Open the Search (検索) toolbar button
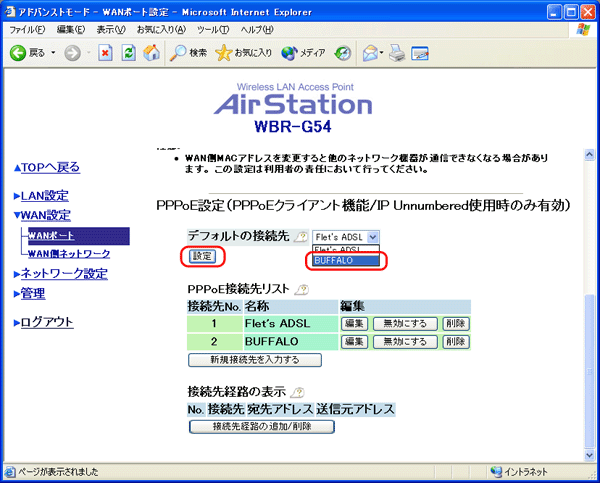The height and width of the screenshot is (483, 600). click(x=188, y=53)
